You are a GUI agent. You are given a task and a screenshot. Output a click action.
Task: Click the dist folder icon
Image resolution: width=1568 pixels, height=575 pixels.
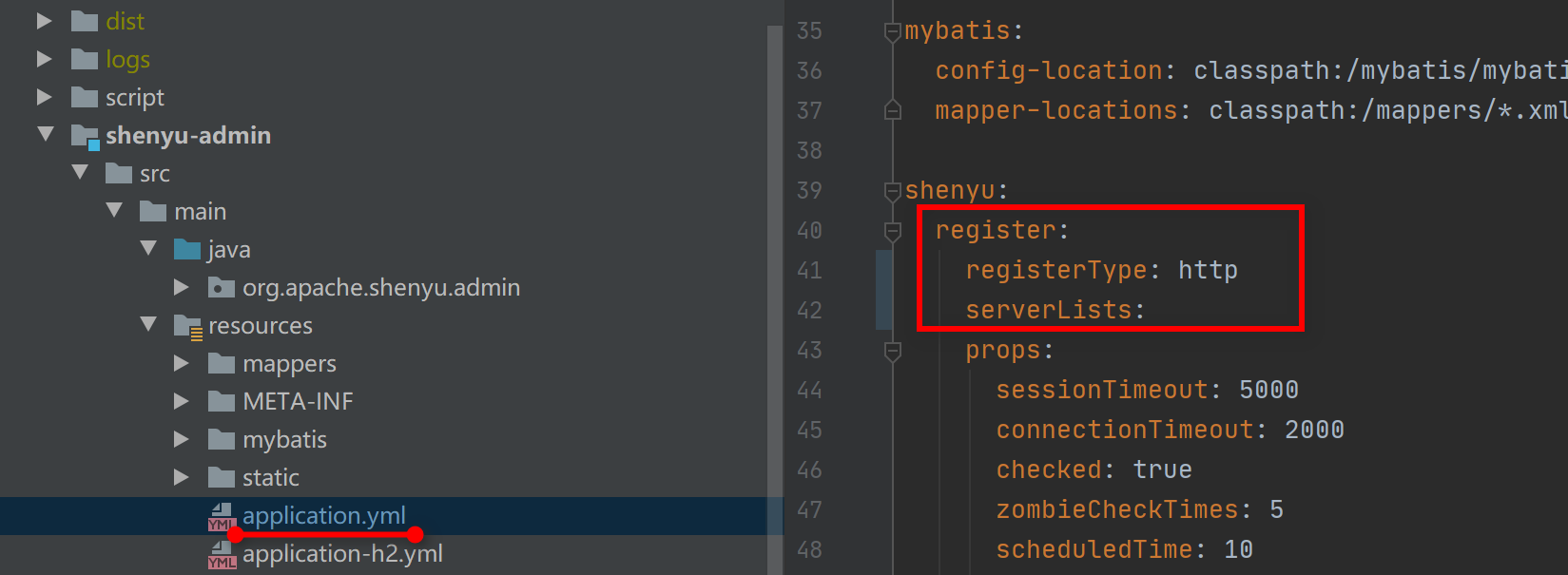point(85,21)
